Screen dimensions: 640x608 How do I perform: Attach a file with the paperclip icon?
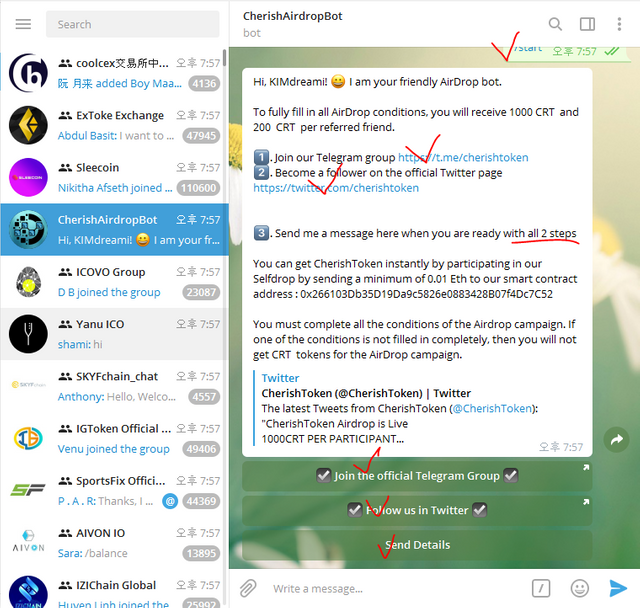point(248,588)
